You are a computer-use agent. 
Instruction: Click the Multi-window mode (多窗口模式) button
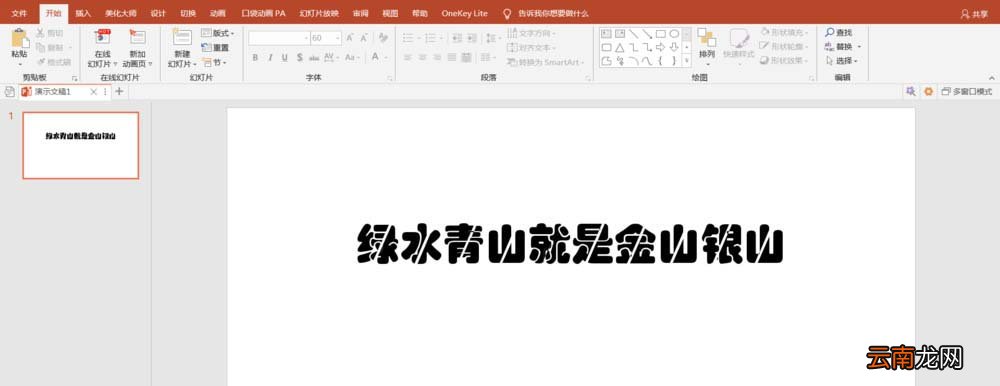[x=967, y=92]
